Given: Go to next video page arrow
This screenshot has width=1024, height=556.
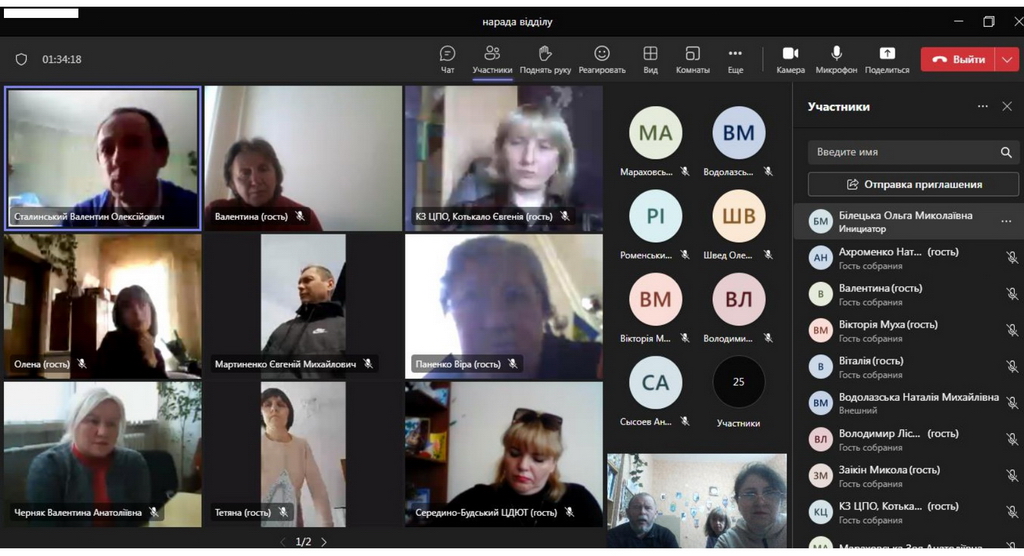Looking at the screenshot, I should pos(323,542).
